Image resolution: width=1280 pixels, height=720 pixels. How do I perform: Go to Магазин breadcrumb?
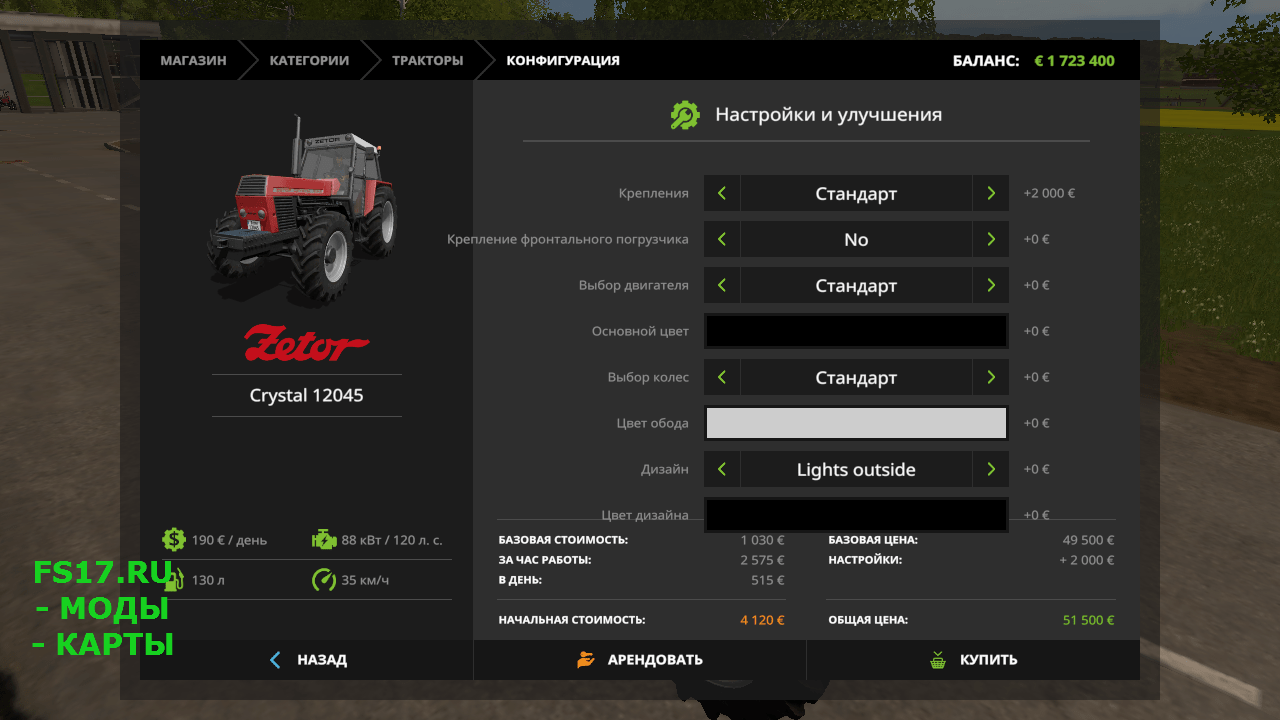[193, 60]
